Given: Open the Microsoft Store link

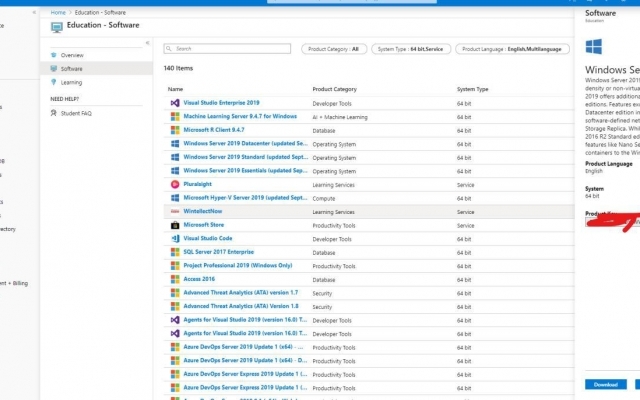Looking at the screenshot, I should (x=204, y=225).
